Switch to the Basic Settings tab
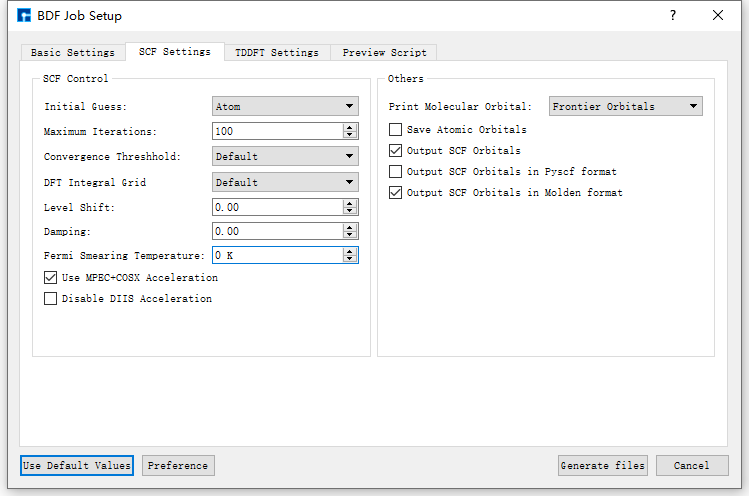The image size is (749, 496). coord(72,52)
